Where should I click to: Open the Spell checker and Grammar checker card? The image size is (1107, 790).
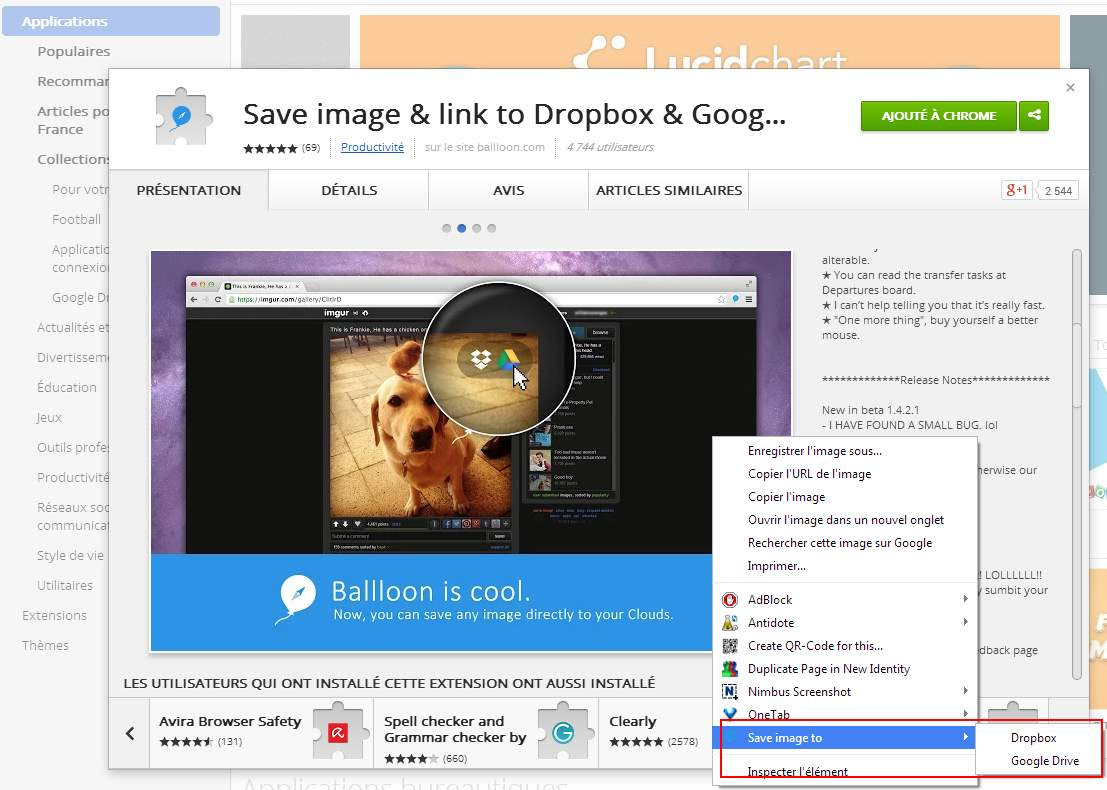[x=486, y=733]
